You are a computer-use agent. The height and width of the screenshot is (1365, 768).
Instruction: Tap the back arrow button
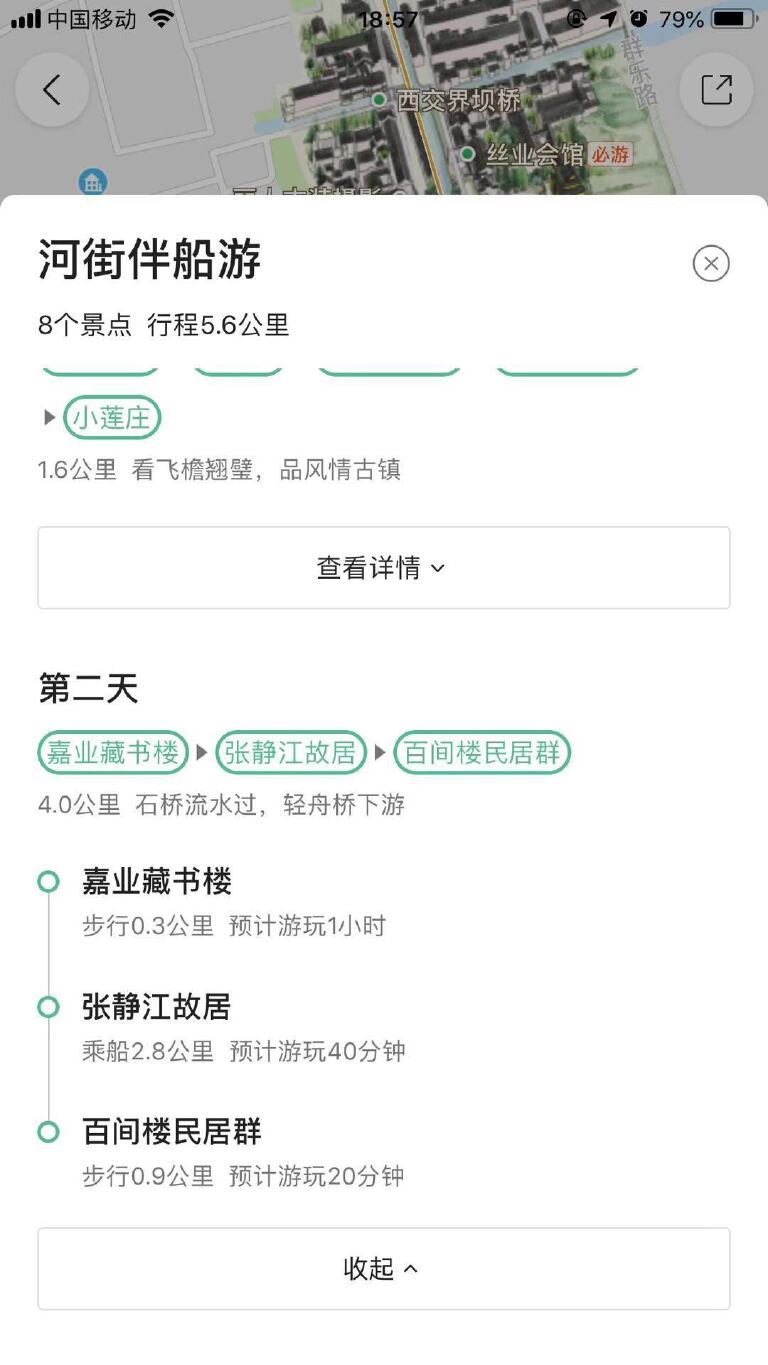(x=52, y=90)
